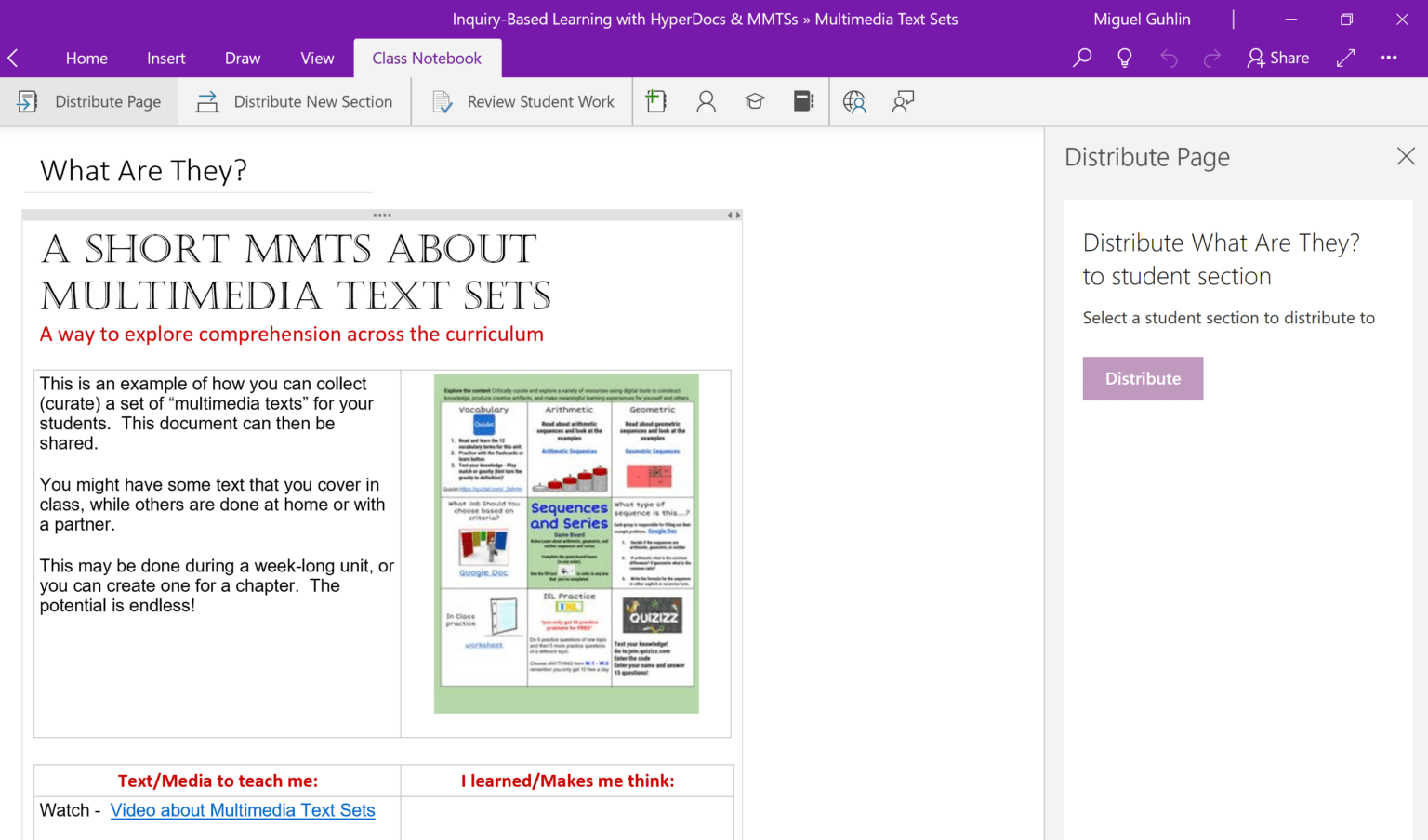Switch to the Class Notebook tab

coord(427,58)
